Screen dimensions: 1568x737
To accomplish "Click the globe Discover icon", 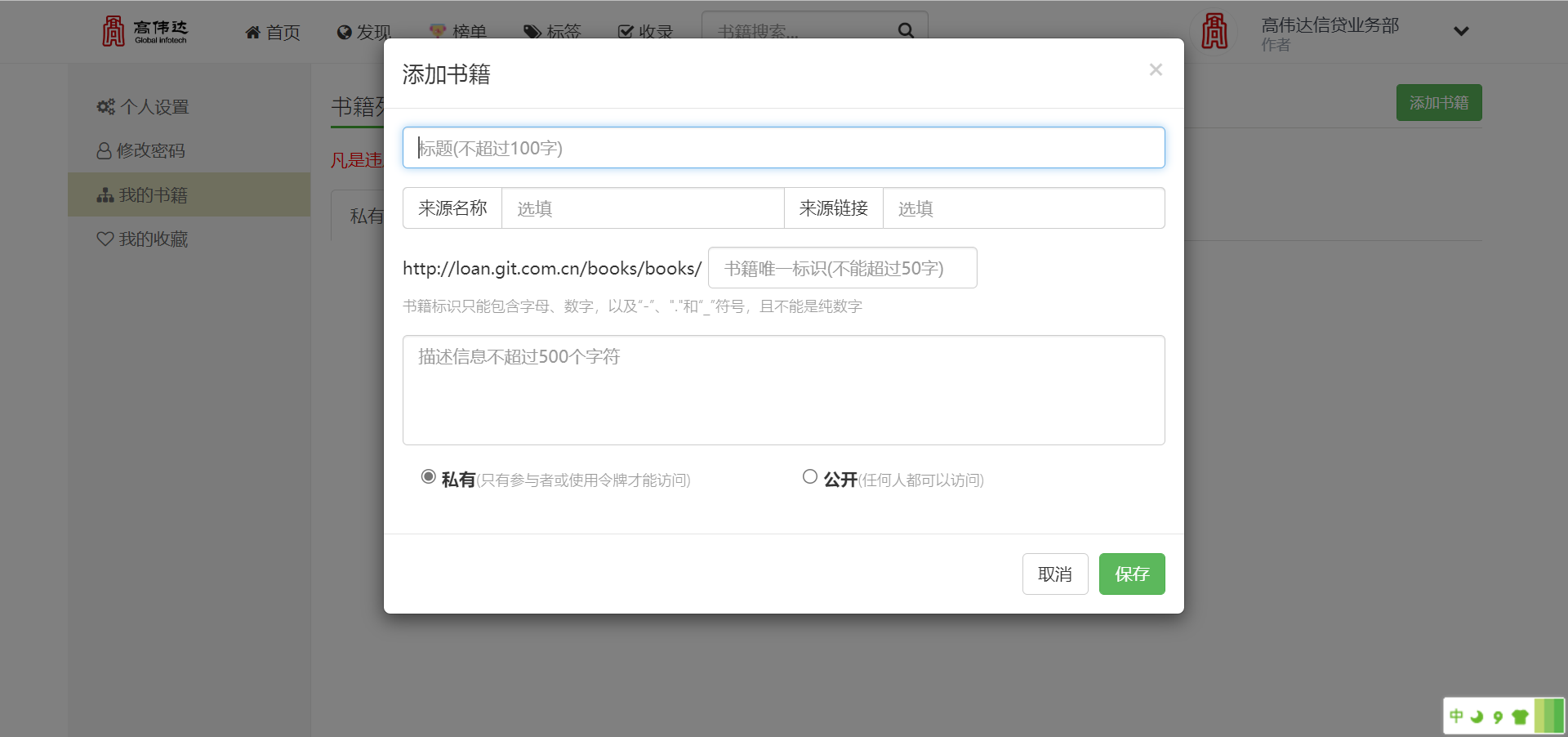I will click(344, 33).
